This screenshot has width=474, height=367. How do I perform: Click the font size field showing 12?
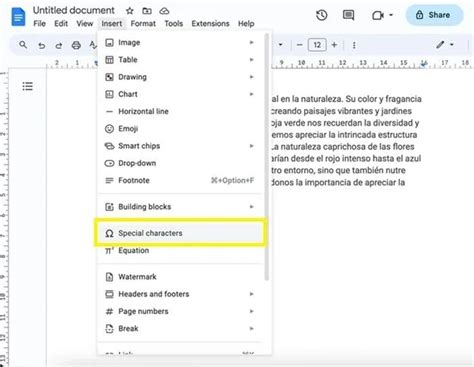pyautogui.click(x=317, y=45)
